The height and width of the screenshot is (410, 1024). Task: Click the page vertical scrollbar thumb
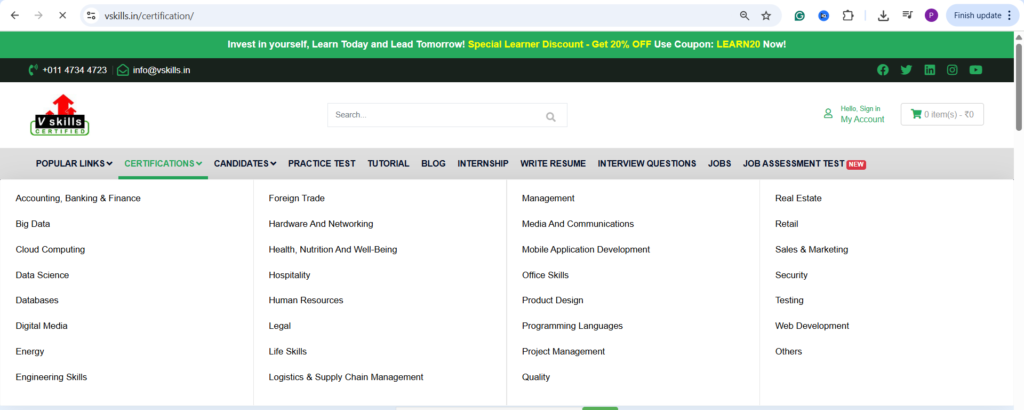pos(1019,86)
